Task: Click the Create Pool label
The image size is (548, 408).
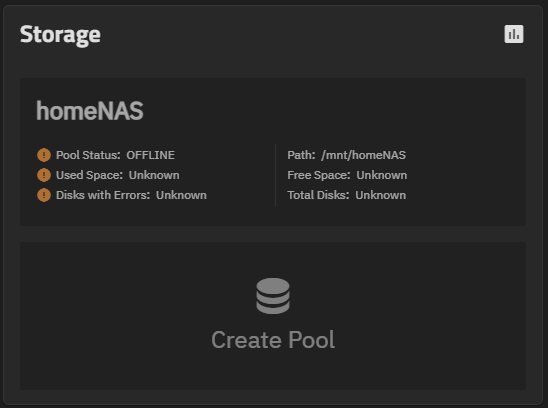Action: [x=273, y=339]
